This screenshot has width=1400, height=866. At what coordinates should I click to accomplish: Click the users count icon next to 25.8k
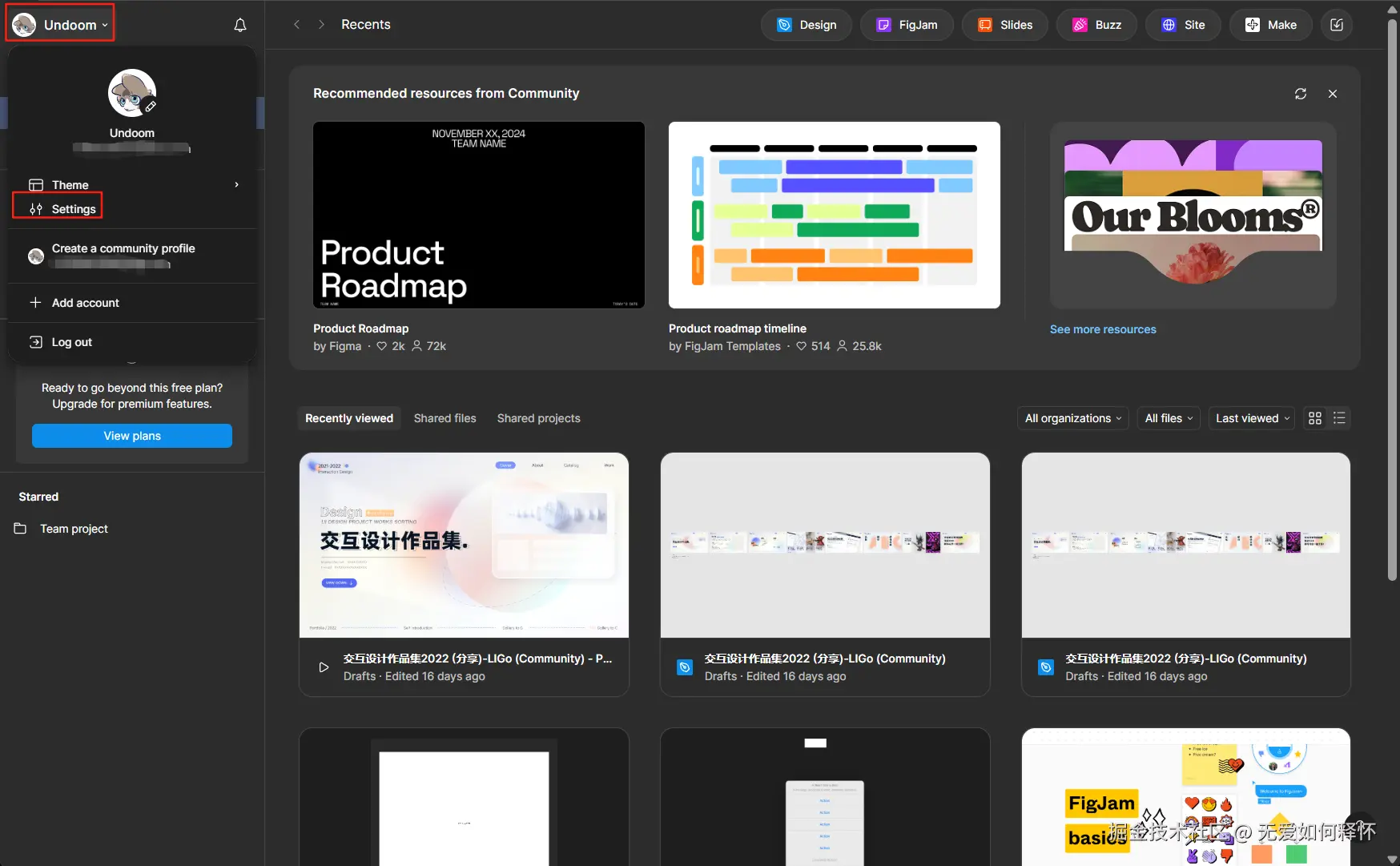[842, 346]
